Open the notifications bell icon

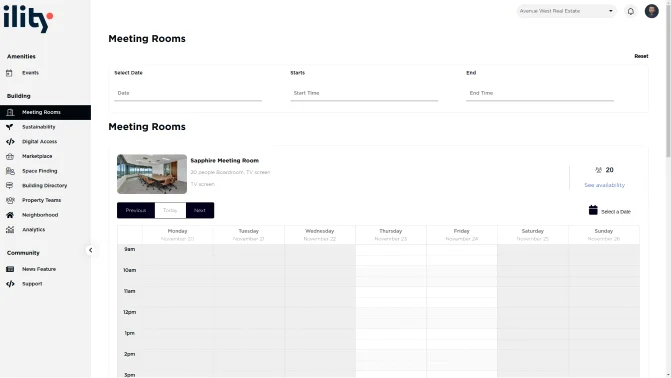[x=630, y=12]
